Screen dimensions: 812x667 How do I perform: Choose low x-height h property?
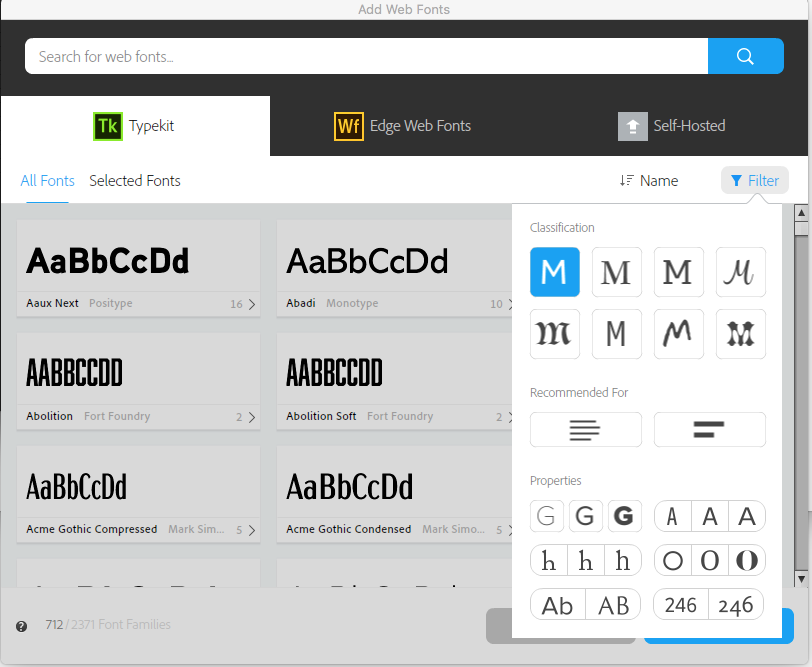pyautogui.click(x=549, y=560)
